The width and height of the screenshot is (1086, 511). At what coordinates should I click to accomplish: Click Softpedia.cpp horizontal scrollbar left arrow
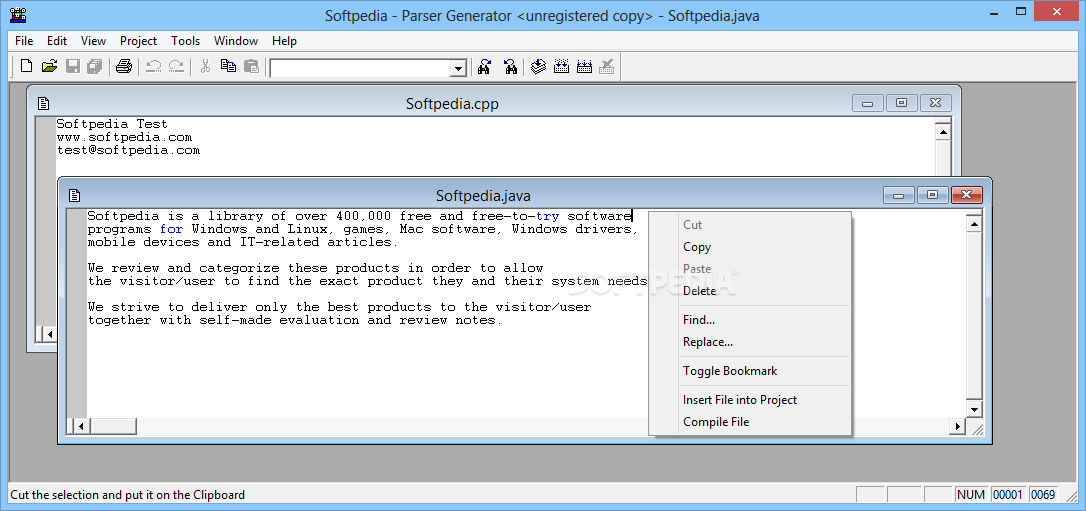pos(50,334)
